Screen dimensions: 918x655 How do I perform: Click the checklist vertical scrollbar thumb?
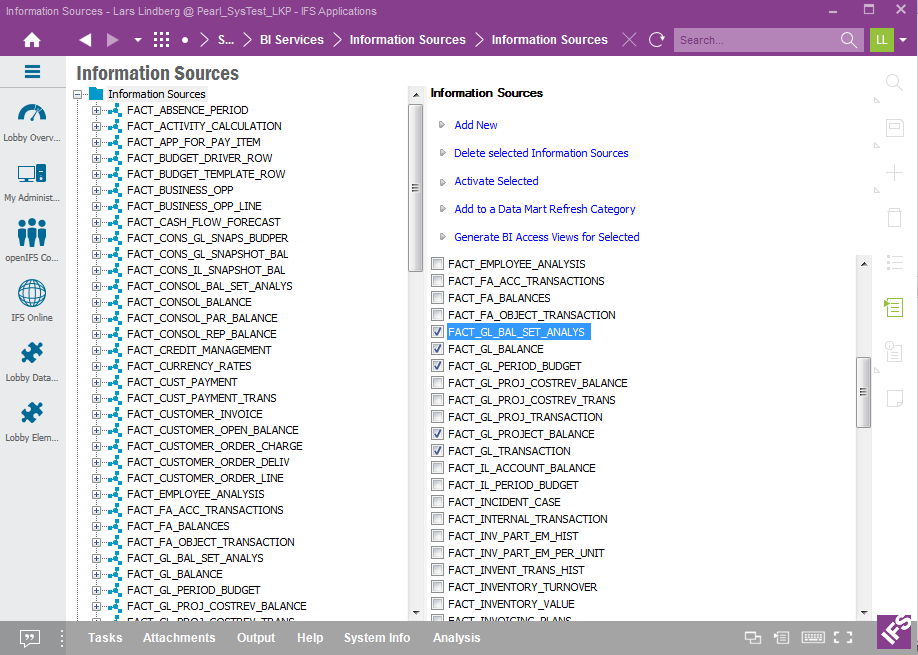coord(864,392)
